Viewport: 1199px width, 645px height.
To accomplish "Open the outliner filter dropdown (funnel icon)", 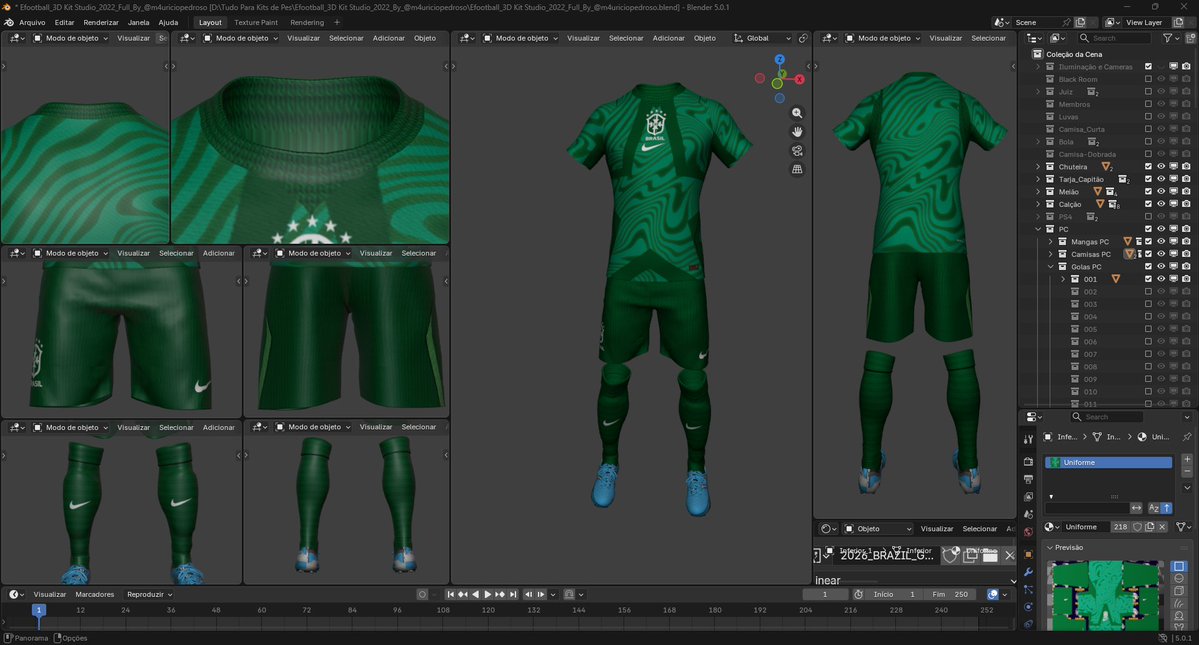I will 1171,38.
